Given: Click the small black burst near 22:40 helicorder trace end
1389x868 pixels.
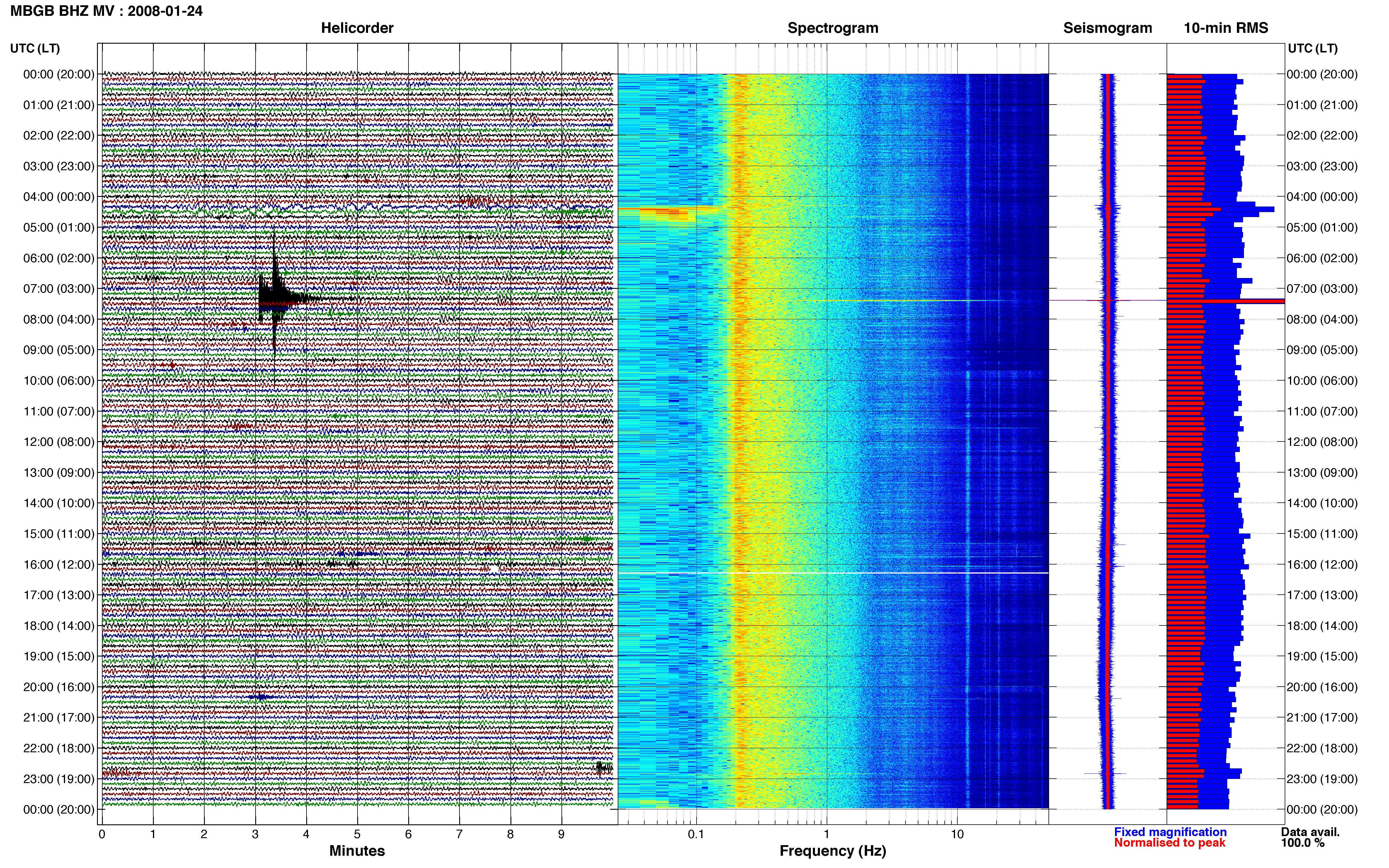Looking at the screenshot, I should pyautogui.click(x=603, y=768).
